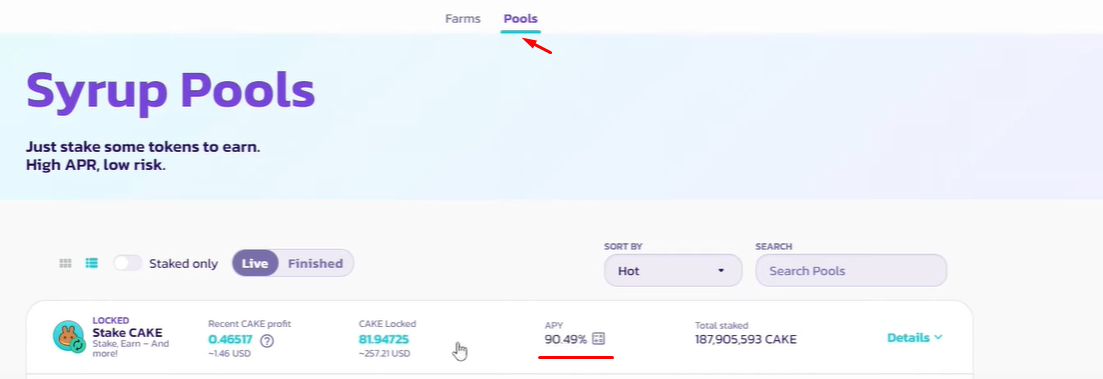Click the Details chevron arrow
This screenshot has height=379, width=1103.
[x=938, y=338]
